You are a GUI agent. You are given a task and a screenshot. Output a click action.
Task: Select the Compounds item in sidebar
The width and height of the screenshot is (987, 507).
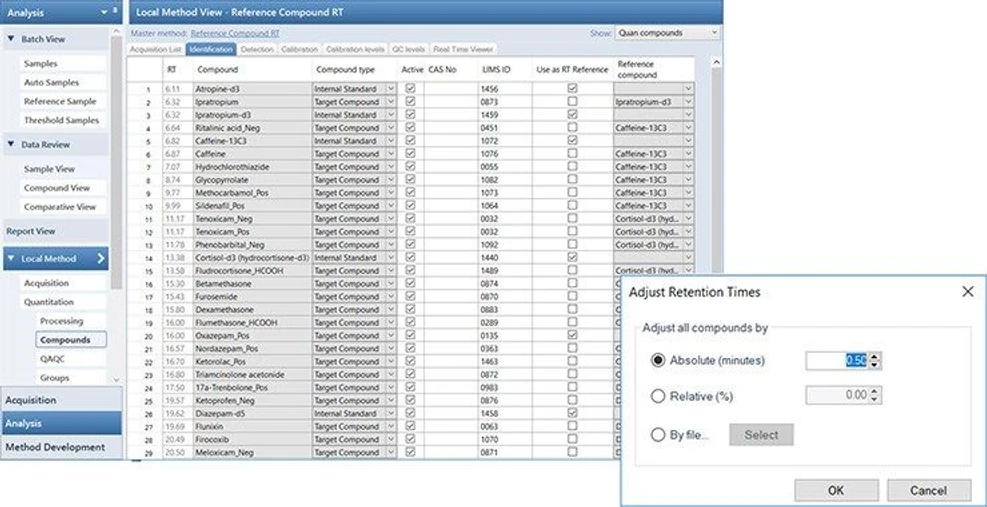pyautogui.click(x=70, y=340)
